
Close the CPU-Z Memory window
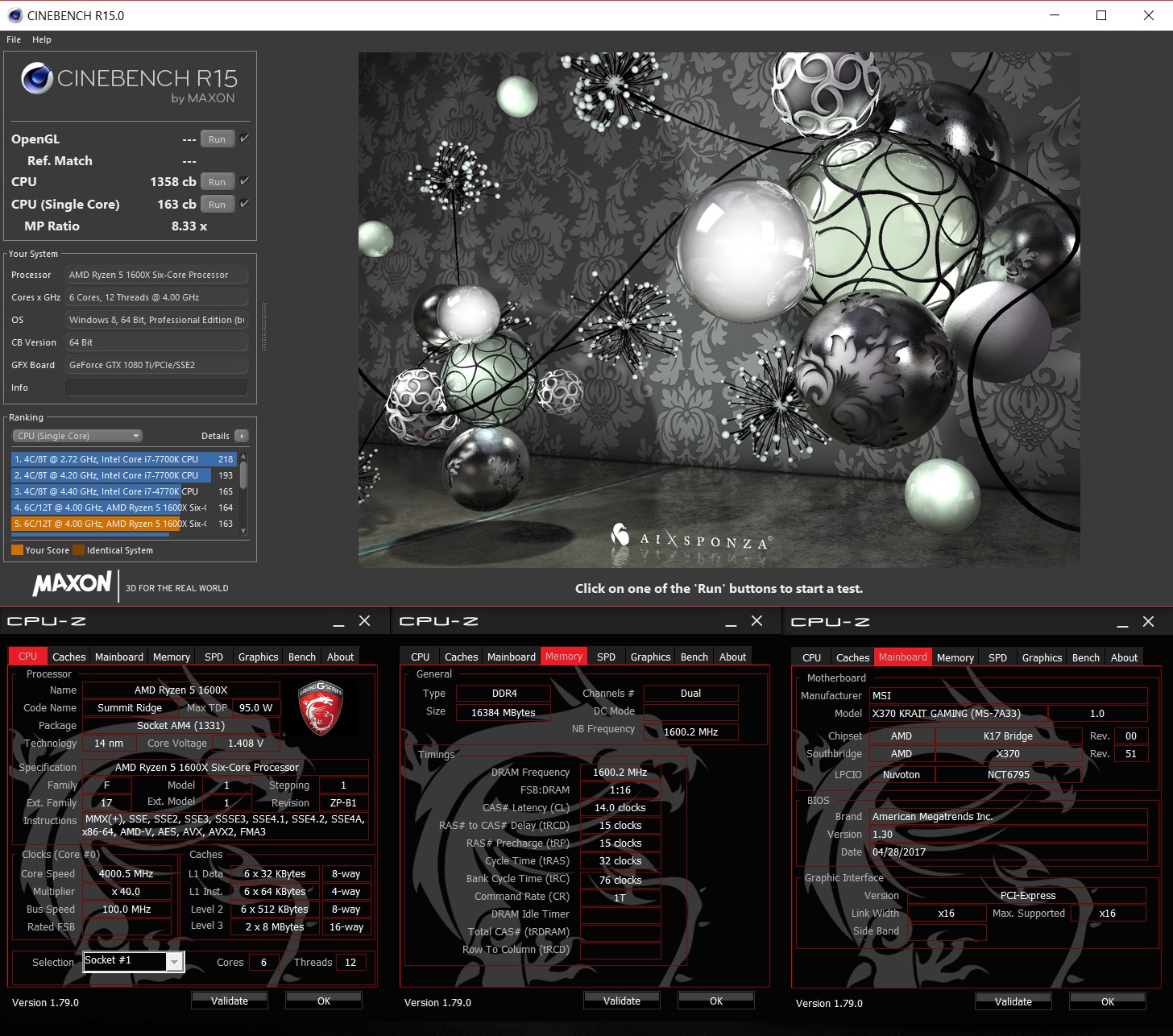[756, 621]
